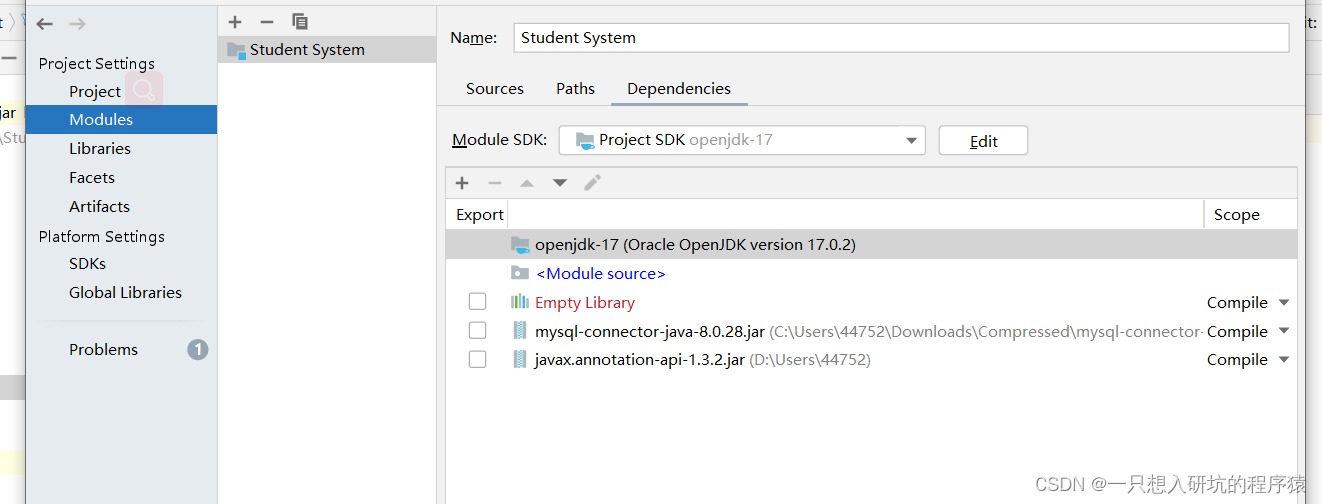Move dependency up with arrow icon
The image size is (1322, 504).
click(x=527, y=183)
